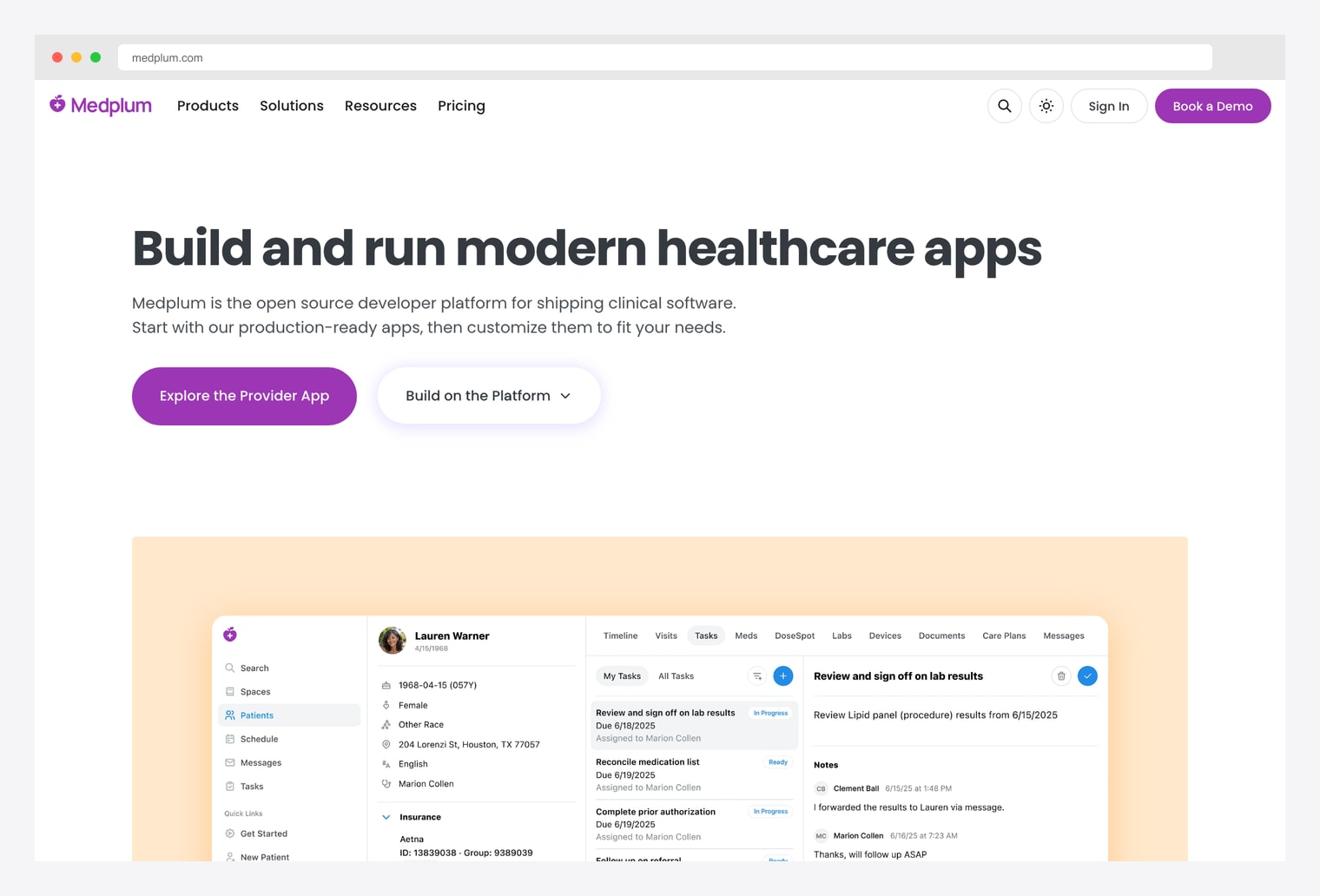Image resolution: width=1320 pixels, height=896 pixels.
Task: Expand the Build on the Platform dropdown
Action: click(489, 396)
